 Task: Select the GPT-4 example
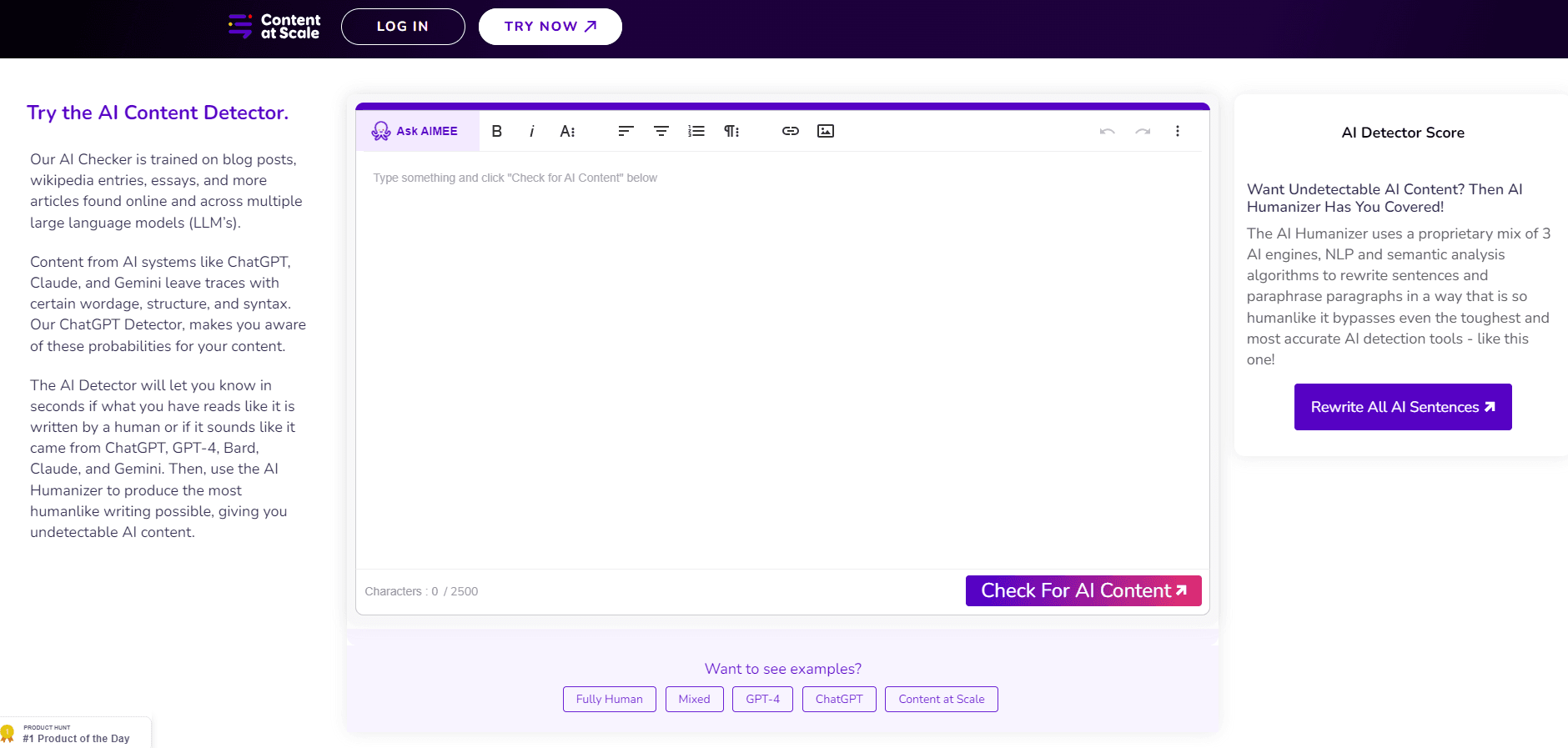(x=762, y=699)
